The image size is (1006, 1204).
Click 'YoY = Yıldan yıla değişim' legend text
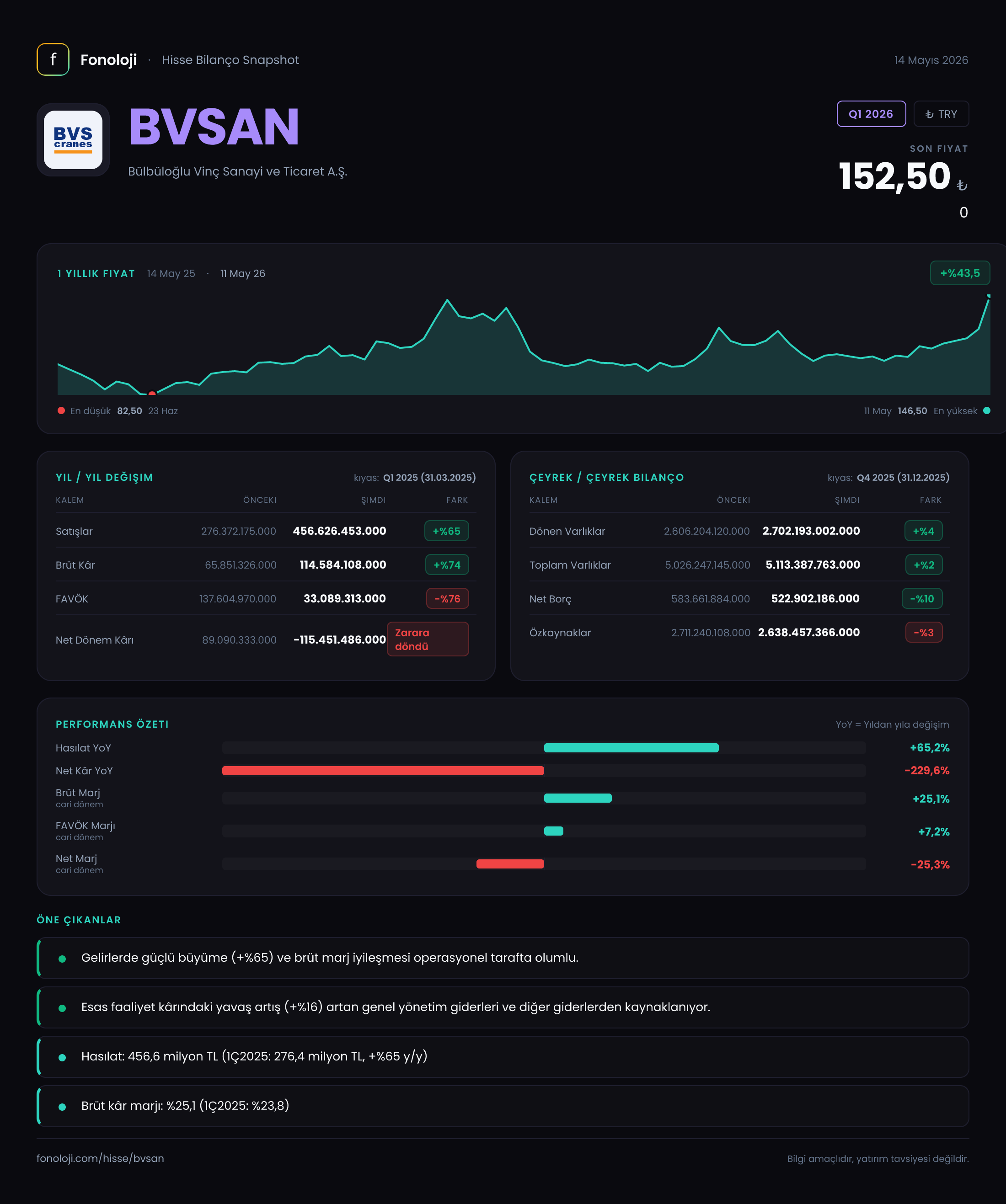click(x=893, y=725)
